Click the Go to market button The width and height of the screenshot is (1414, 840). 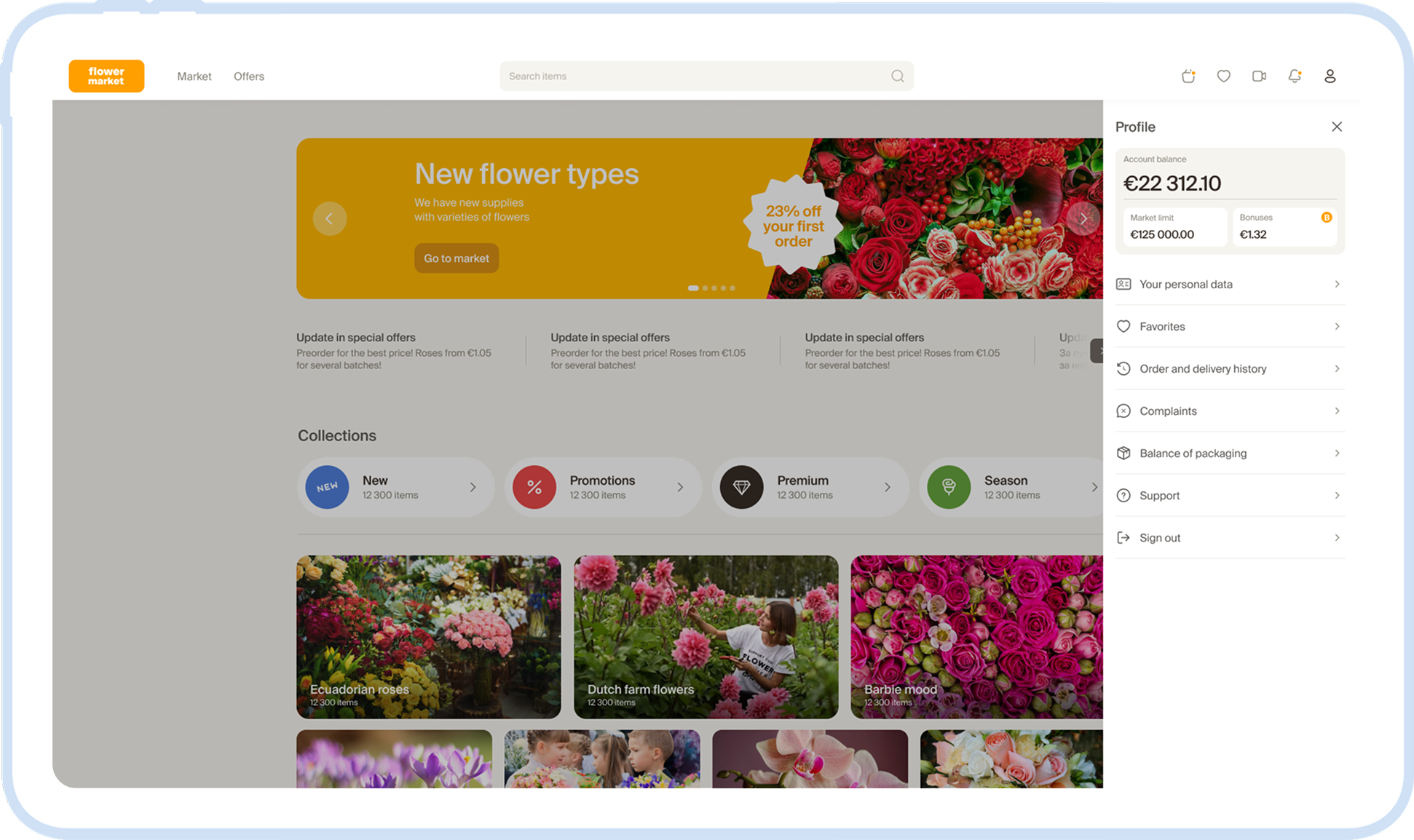point(457,258)
